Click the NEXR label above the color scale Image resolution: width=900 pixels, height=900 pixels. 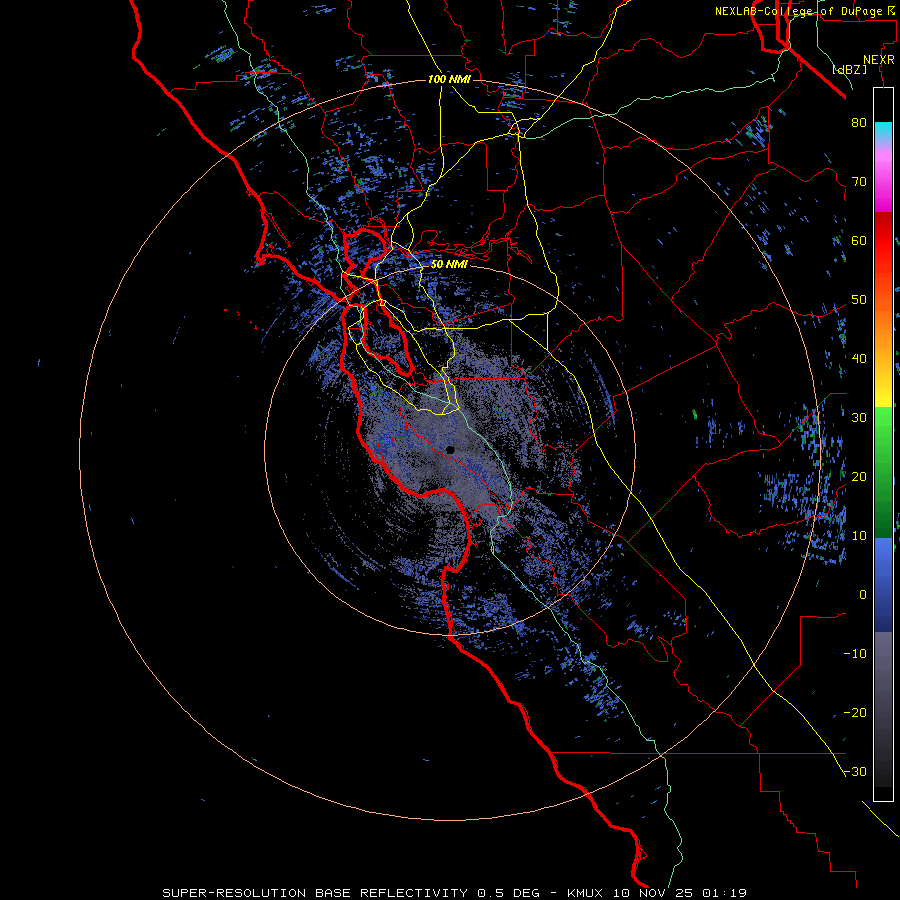pos(879,60)
